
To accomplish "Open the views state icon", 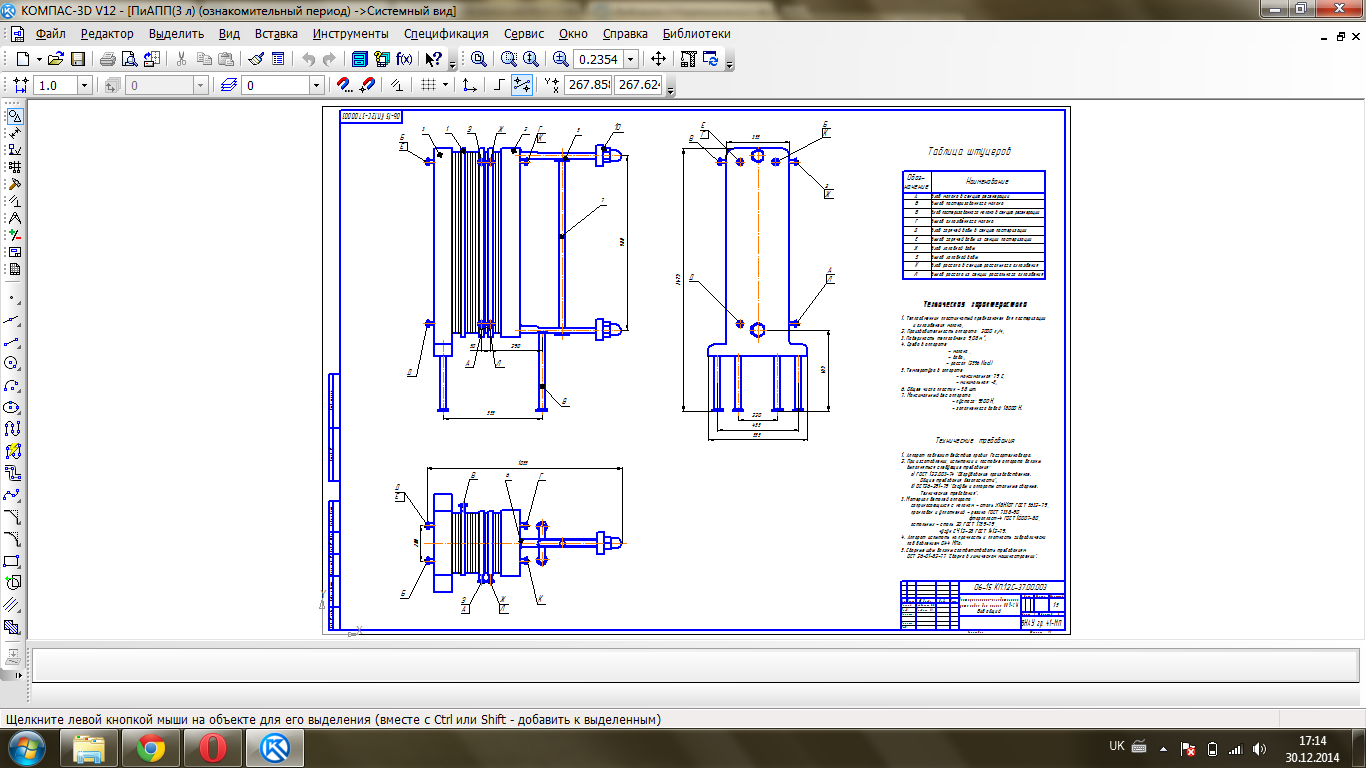I will click(x=113, y=85).
